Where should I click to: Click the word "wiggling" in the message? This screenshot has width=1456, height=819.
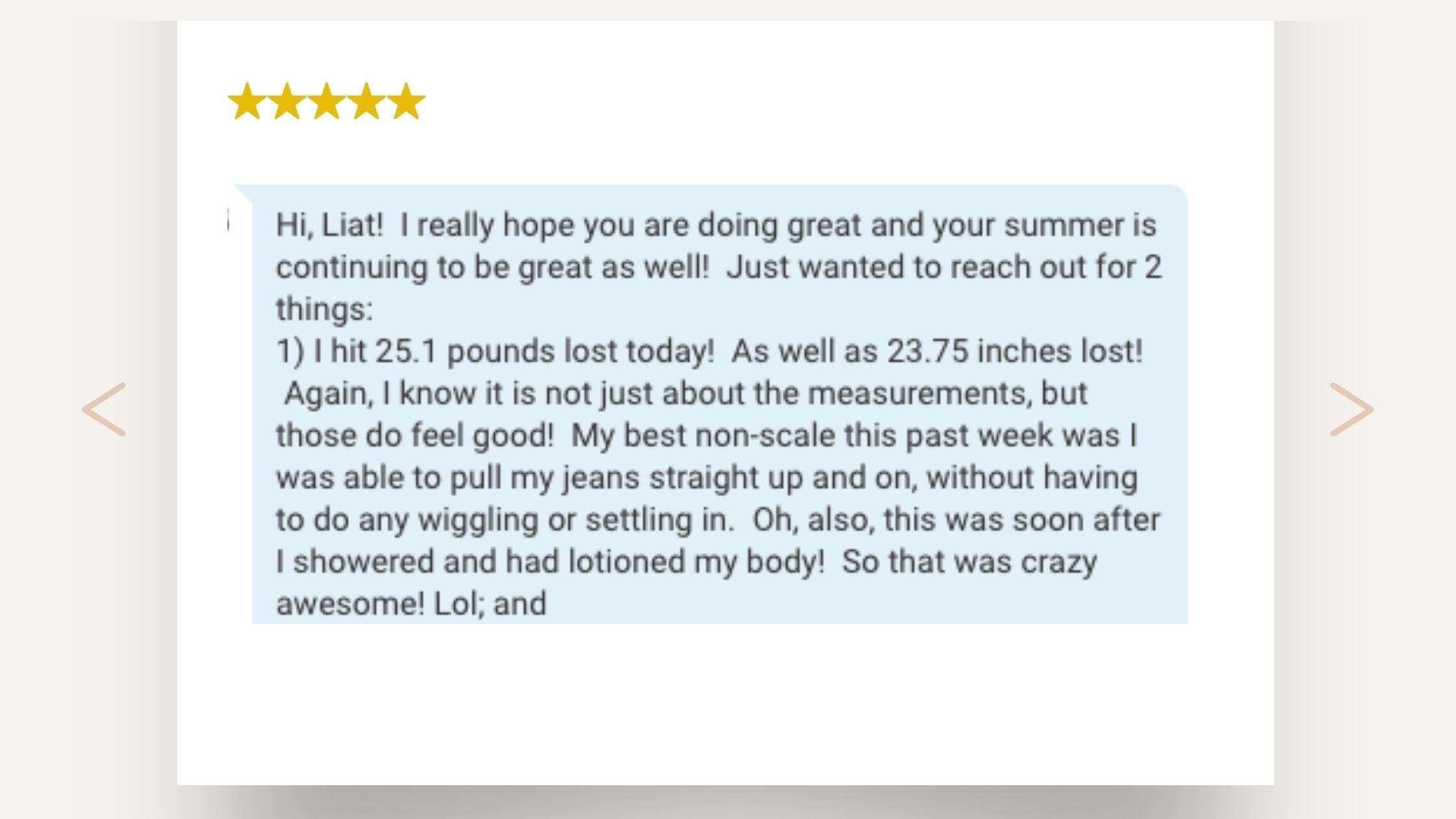point(478,520)
